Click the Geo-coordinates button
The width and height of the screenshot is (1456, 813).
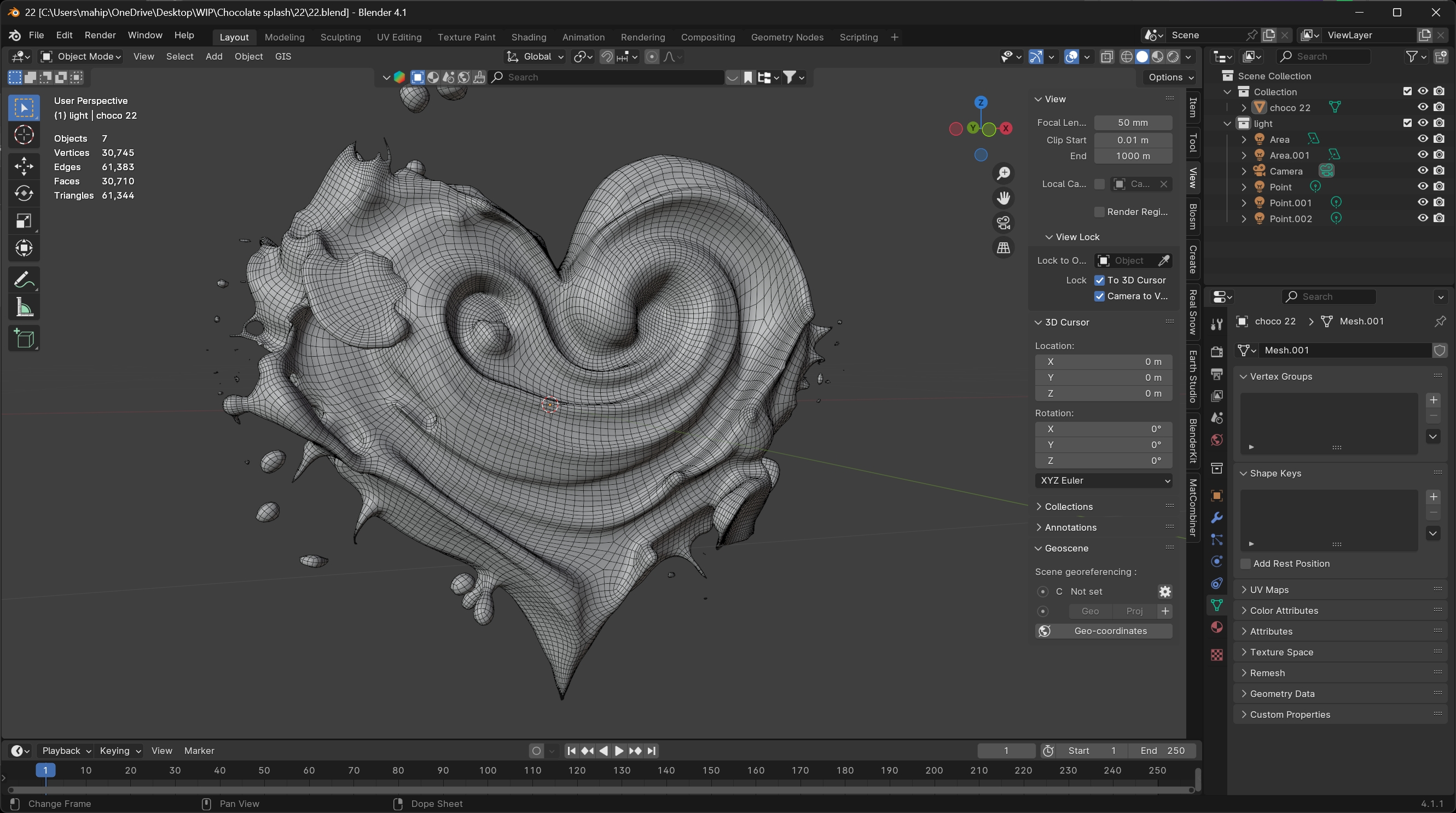click(x=1103, y=630)
